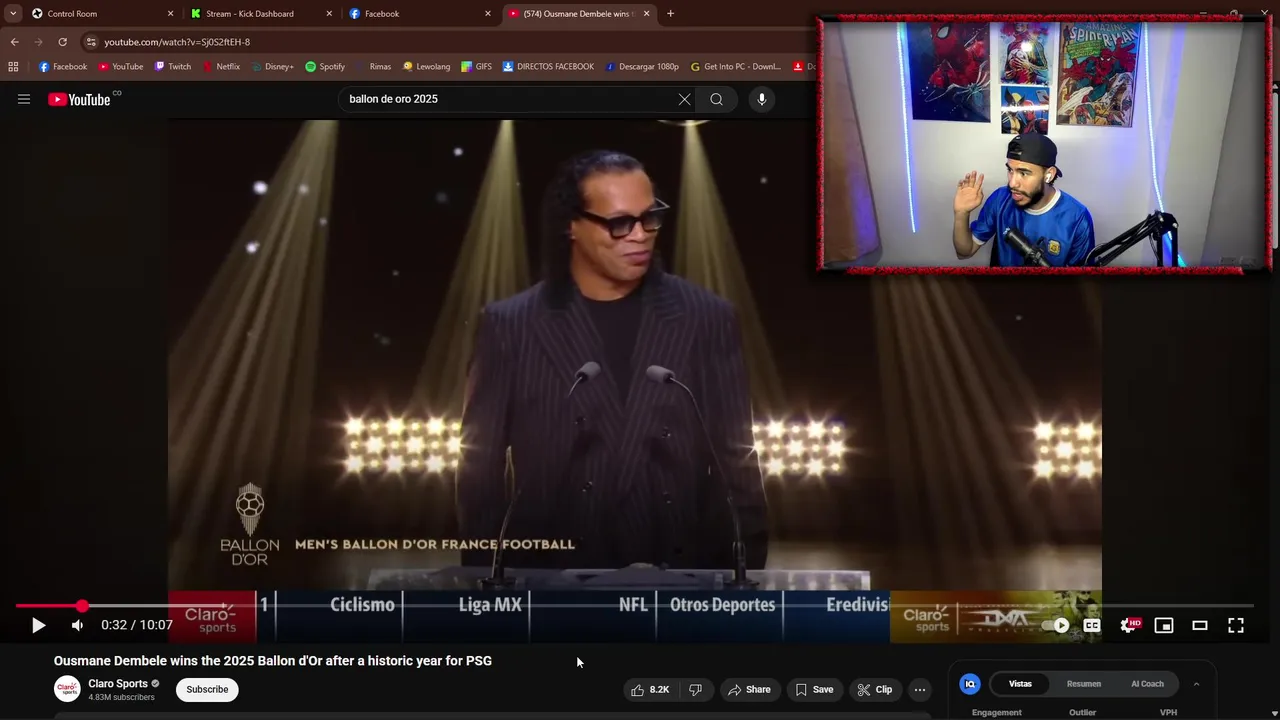Enable theater mode
The height and width of the screenshot is (720, 1280).
pyautogui.click(x=1200, y=625)
